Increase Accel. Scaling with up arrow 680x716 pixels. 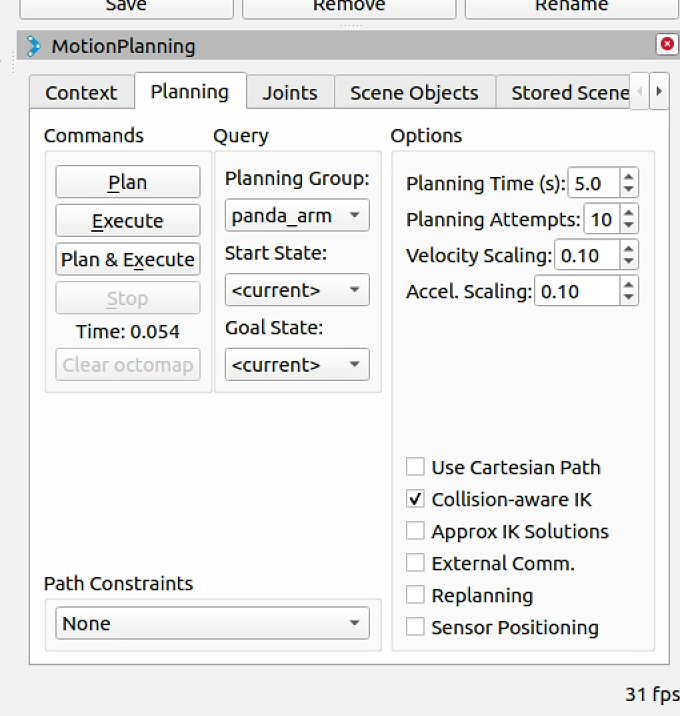629,285
